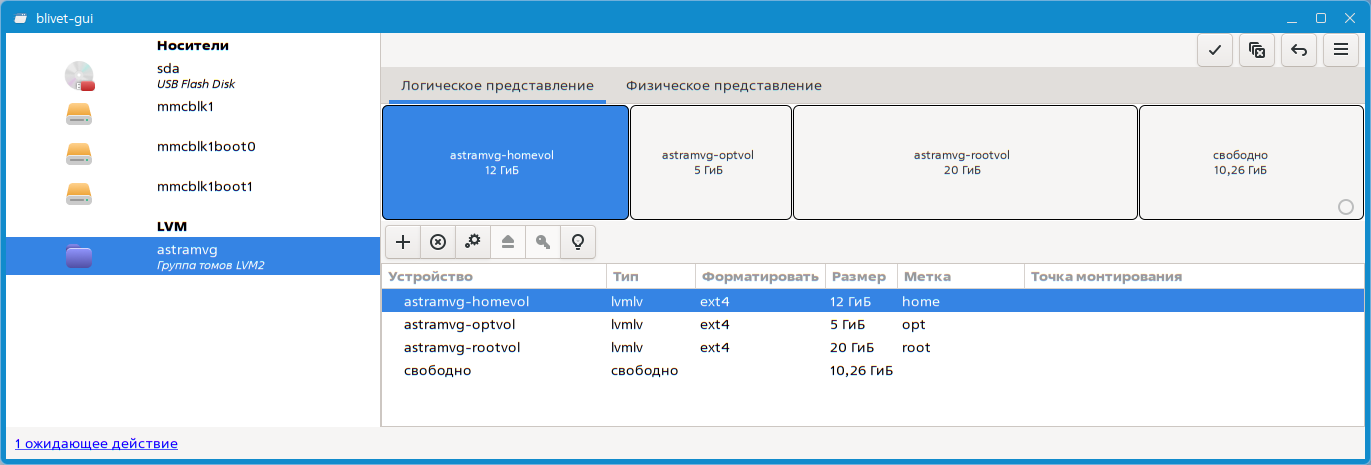Select the astramvg-rootvol block in the map
Viewport: 1371px width, 465px height.
[x=964, y=162]
